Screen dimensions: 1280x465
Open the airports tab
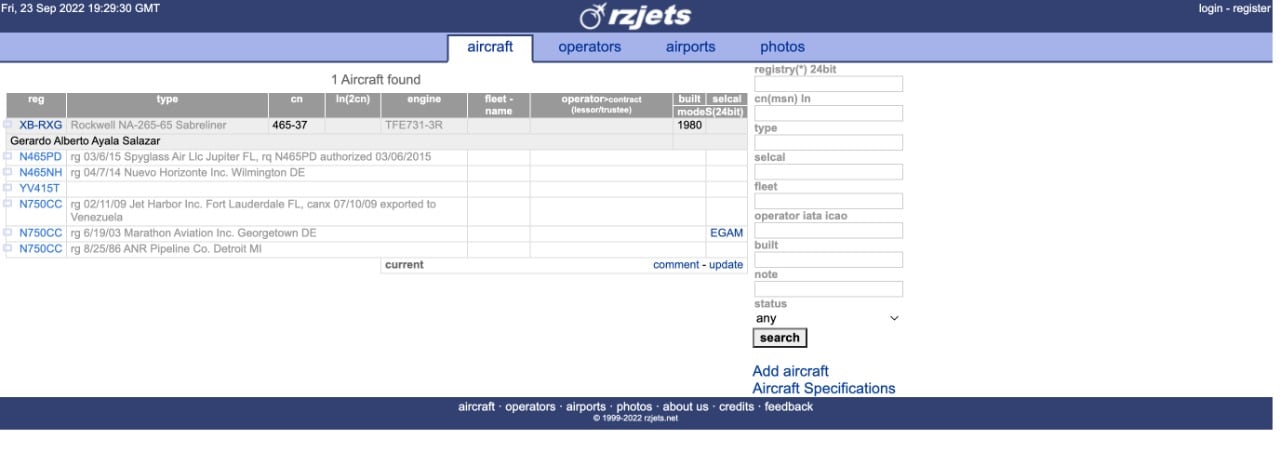tap(690, 47)
